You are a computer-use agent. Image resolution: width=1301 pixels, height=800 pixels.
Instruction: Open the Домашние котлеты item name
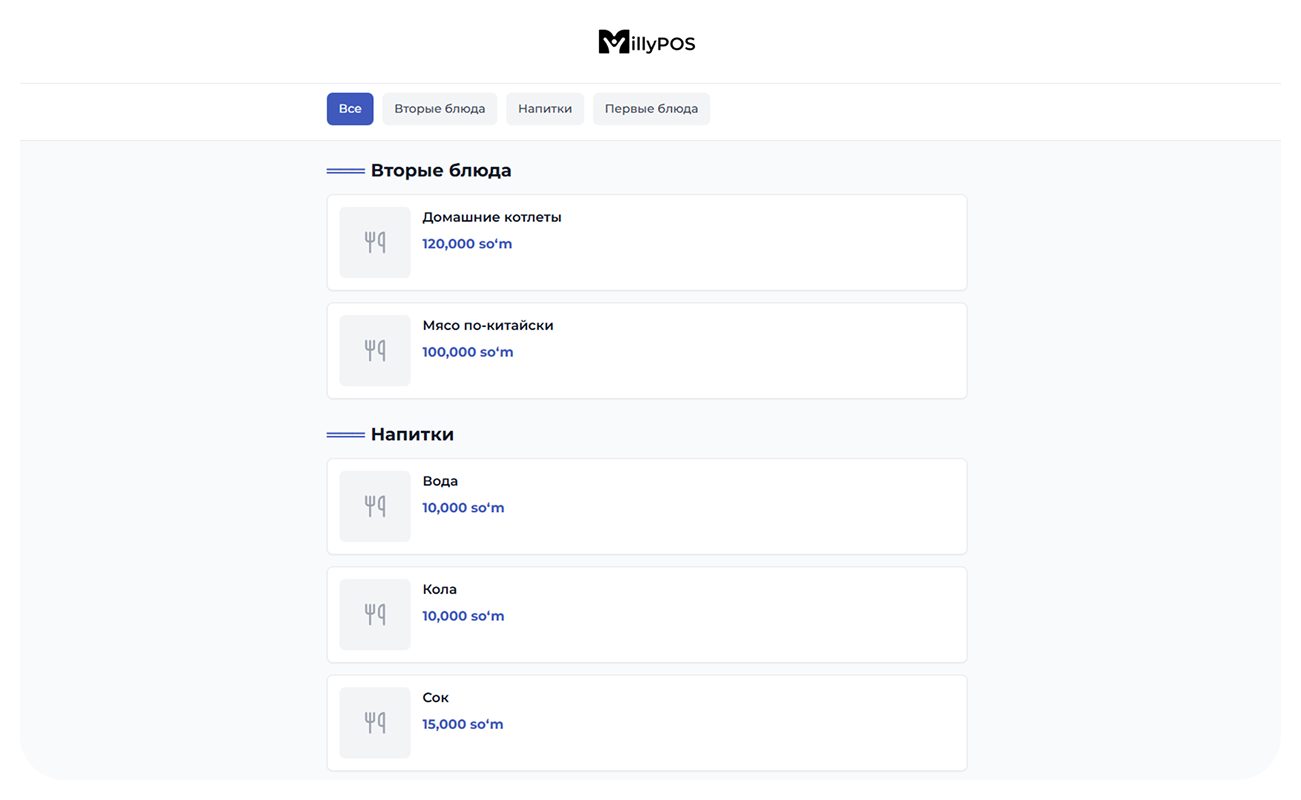[x=491, y=217]
